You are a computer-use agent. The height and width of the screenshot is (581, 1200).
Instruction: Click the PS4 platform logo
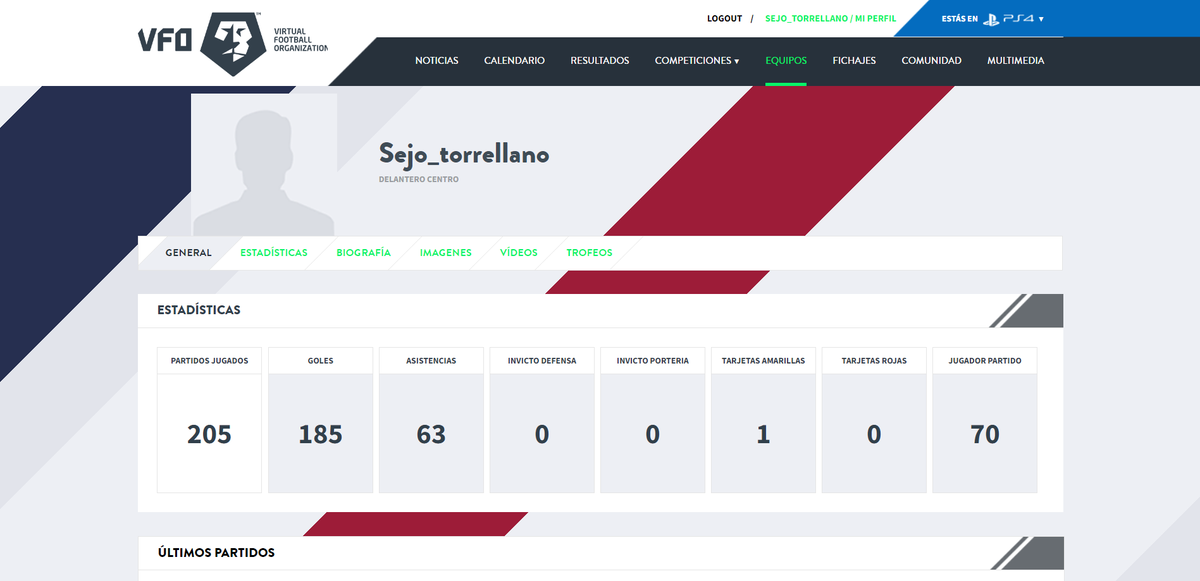pyautogui.click(x=1008, y=19)
